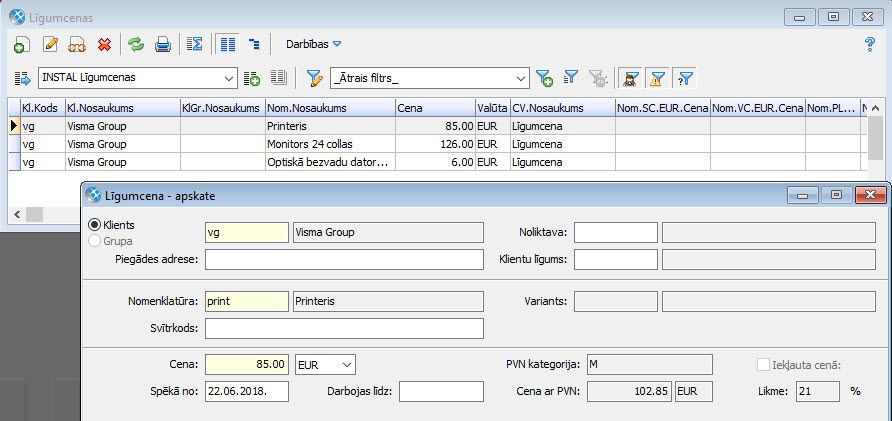892x421 pixels.
Task: Click the view record glasses icon
Action: (77, 44)
